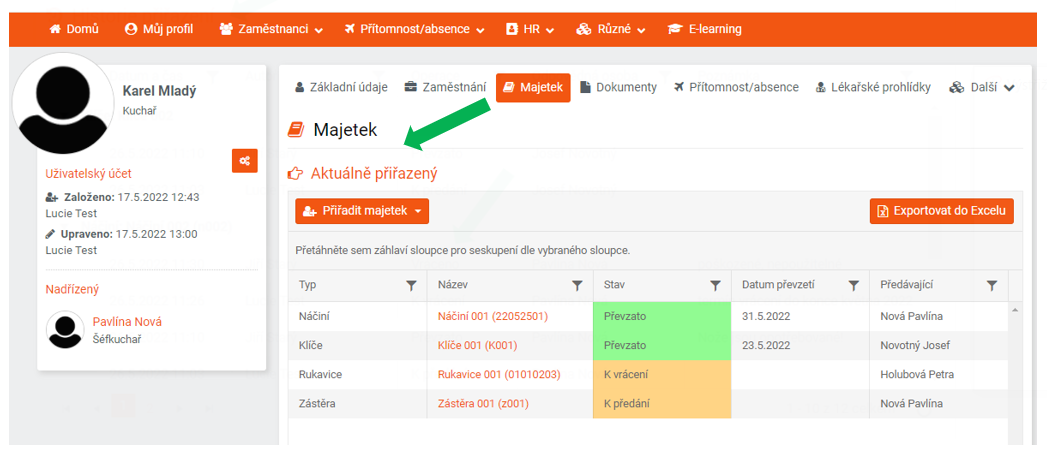Click the Domů home icon

55,29
